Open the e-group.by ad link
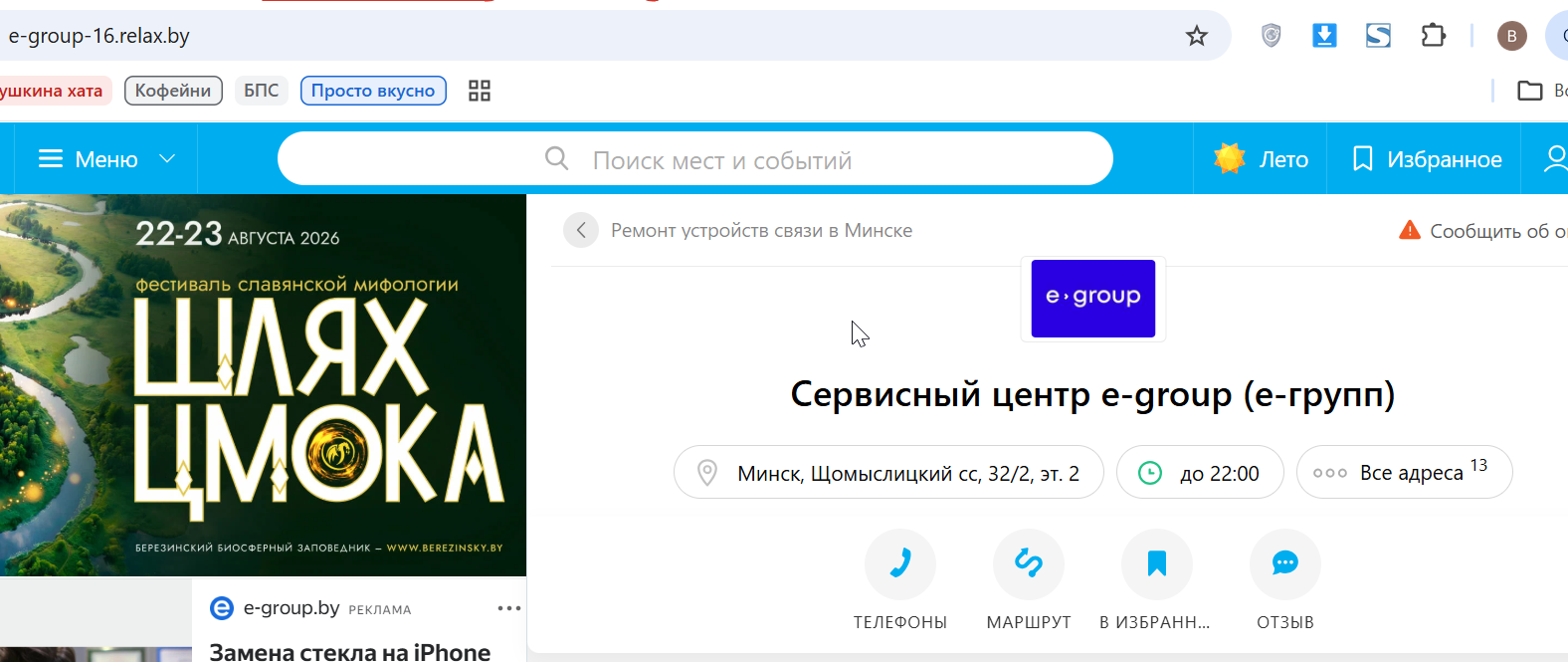Image resolution: width=1568 pixels, height=662 pixels. 292,608
